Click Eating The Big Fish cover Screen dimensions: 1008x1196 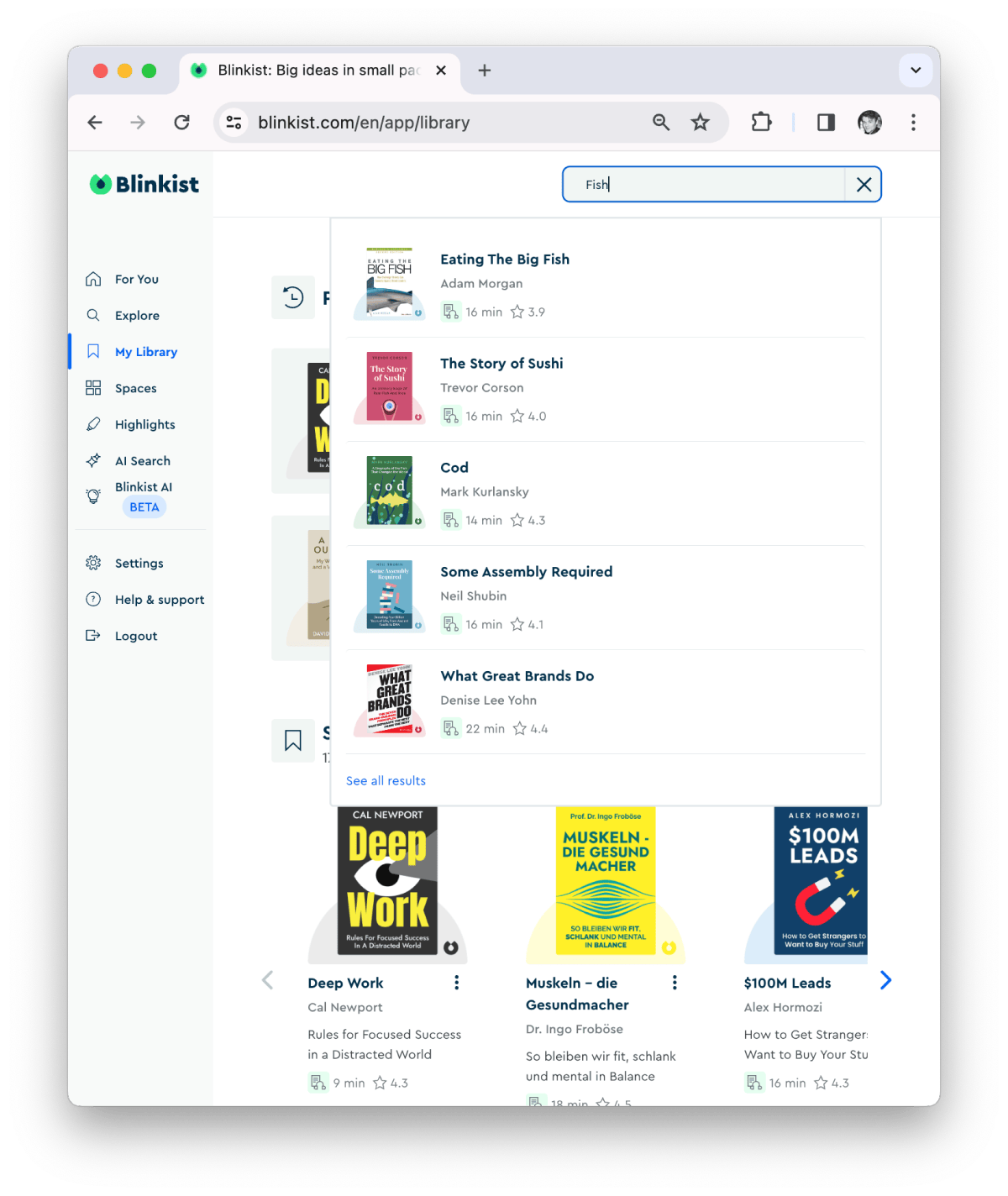pyautogui.click(x=390, y=283)
